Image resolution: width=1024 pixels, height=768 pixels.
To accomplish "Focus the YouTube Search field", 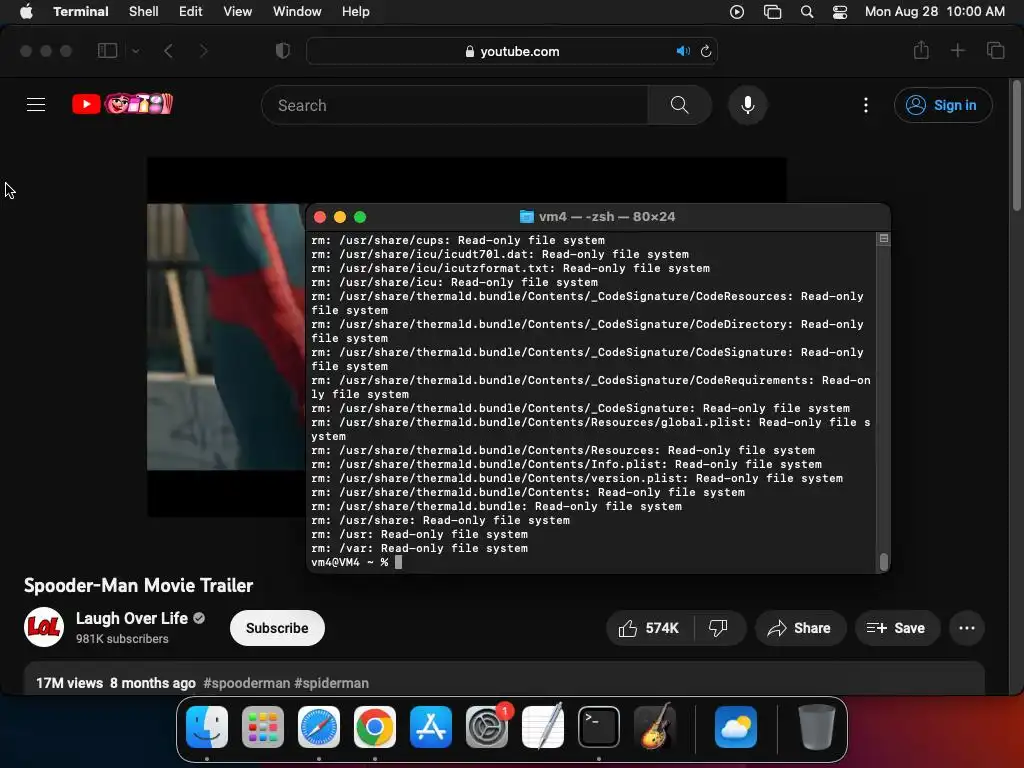I will pos(455,105).
